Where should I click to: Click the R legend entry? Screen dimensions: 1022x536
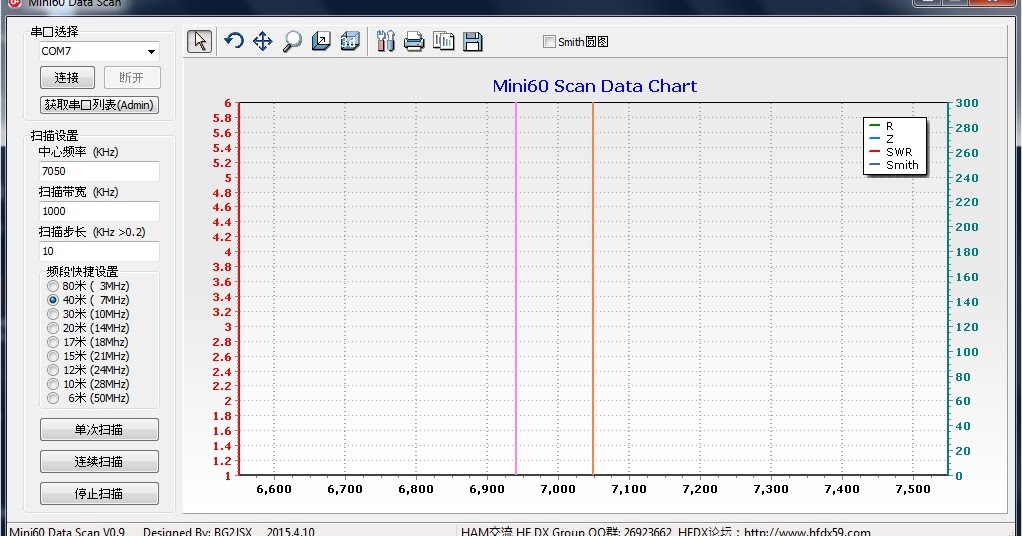881,126
